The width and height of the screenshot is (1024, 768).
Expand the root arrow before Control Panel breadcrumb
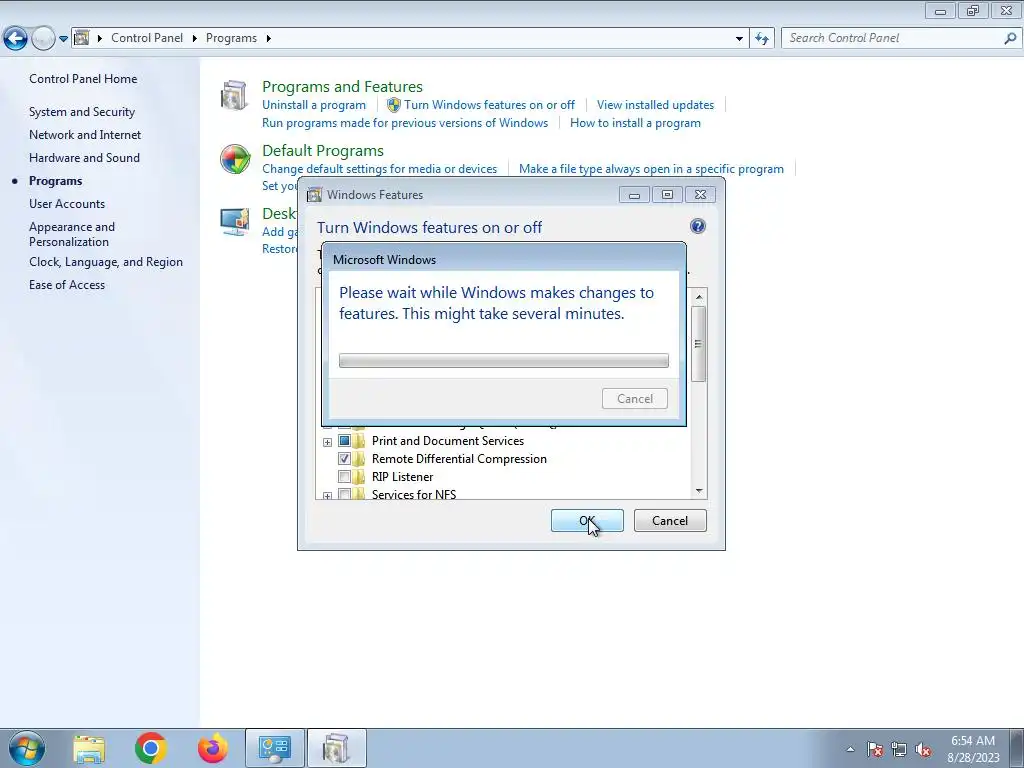click(x=100, y=39)
